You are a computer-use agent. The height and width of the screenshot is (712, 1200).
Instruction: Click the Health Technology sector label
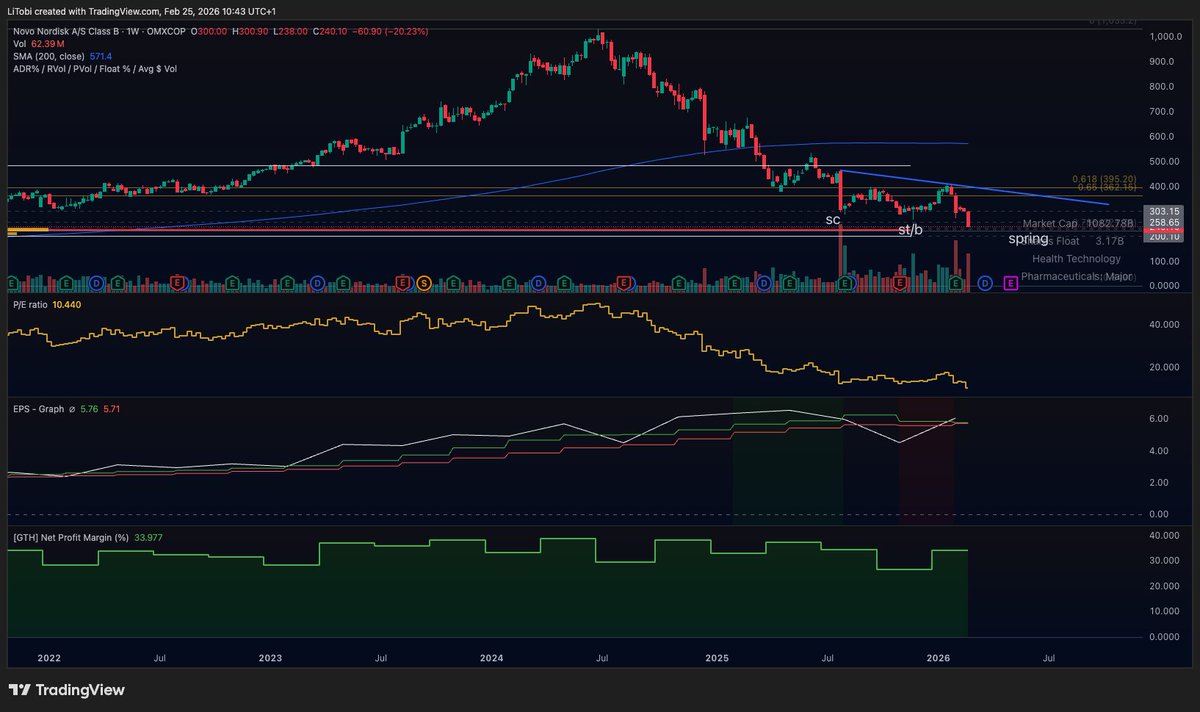[1077, 259]
